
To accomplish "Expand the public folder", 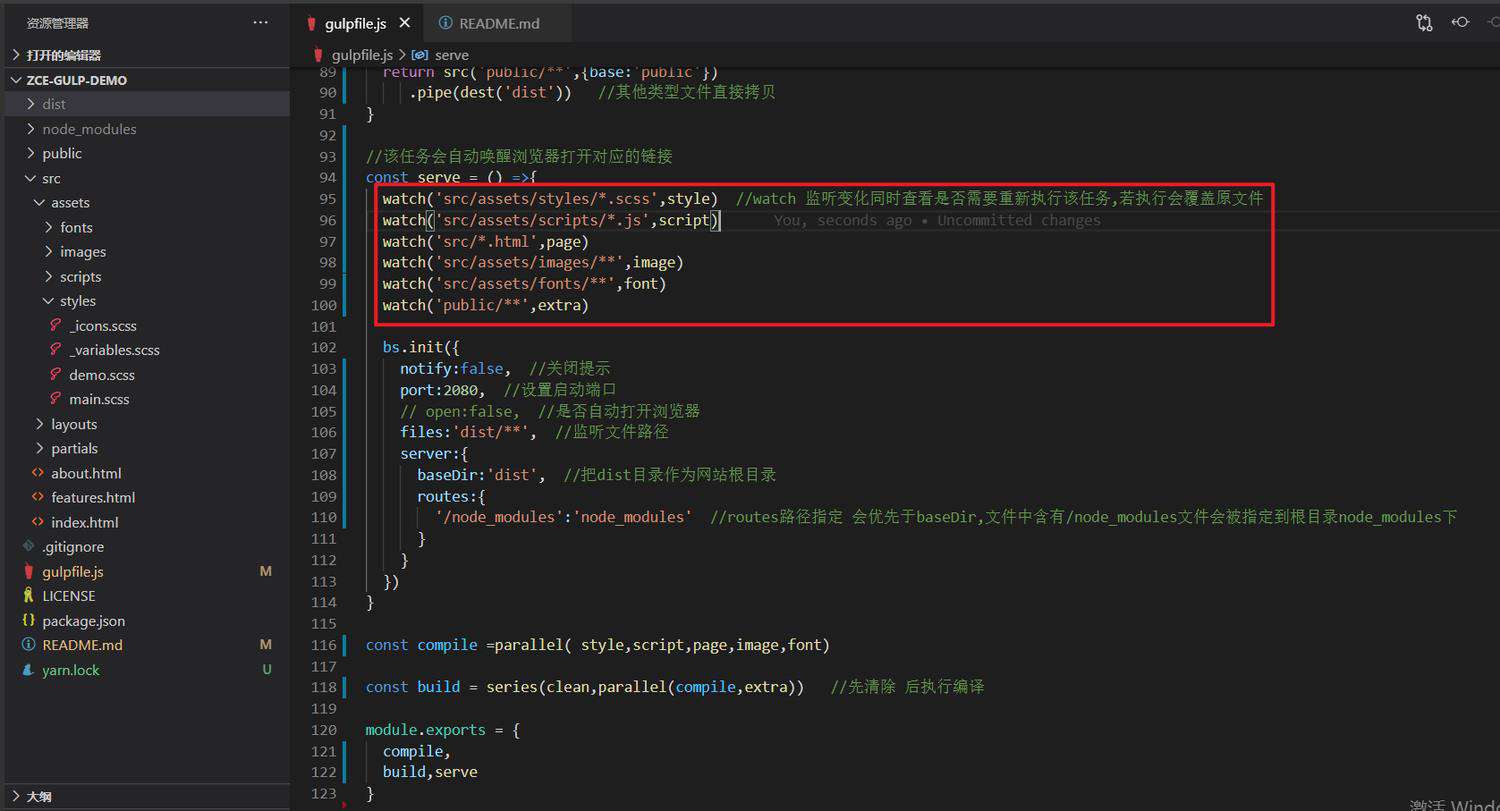I will (147, 153).
